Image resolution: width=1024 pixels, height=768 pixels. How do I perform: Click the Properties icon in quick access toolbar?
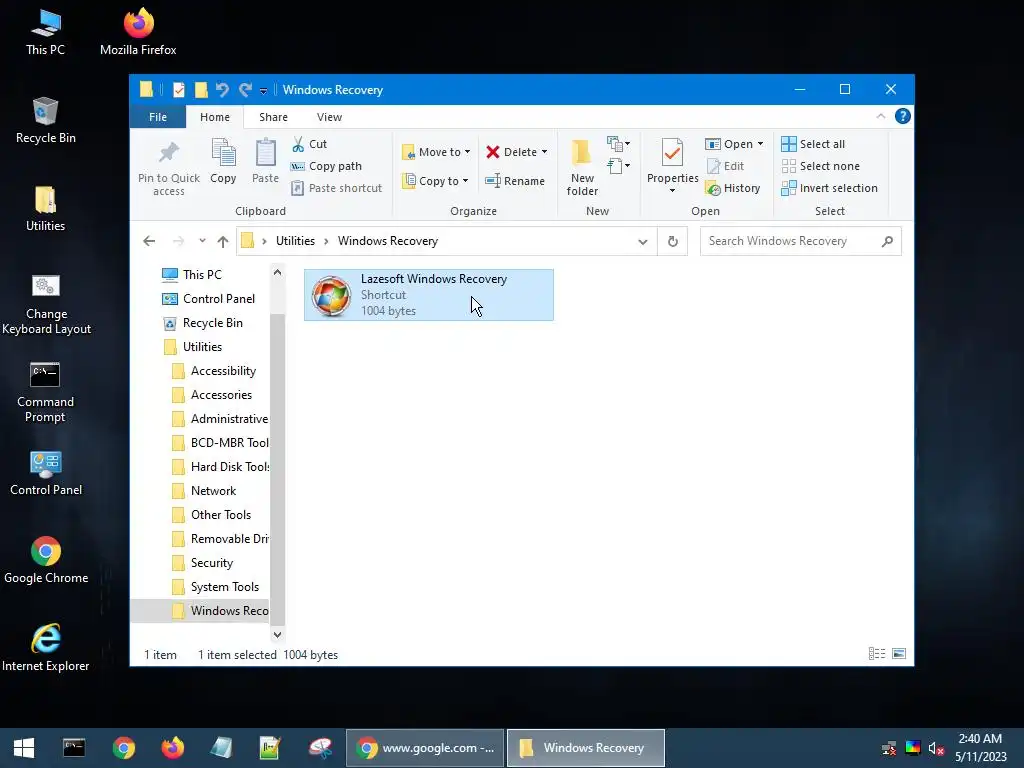click(x=179, y=90)
